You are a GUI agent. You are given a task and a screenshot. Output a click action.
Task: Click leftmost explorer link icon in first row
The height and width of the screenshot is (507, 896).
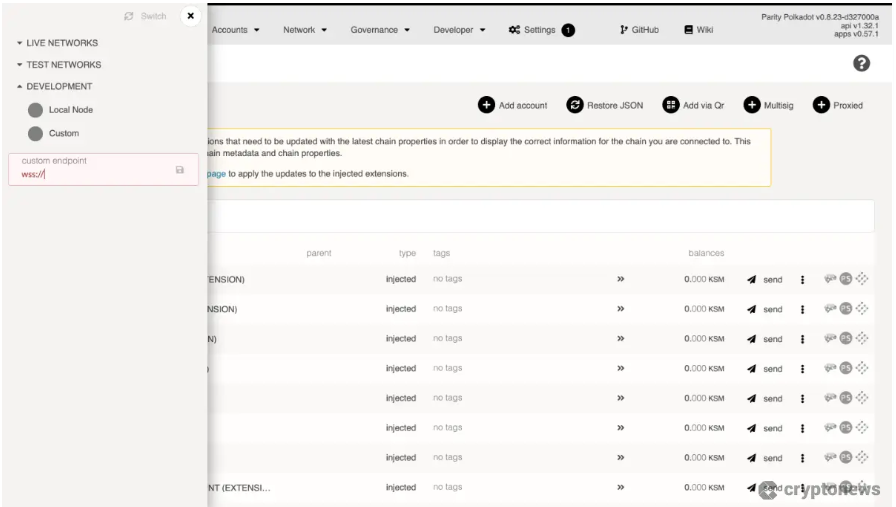point(830,278)
